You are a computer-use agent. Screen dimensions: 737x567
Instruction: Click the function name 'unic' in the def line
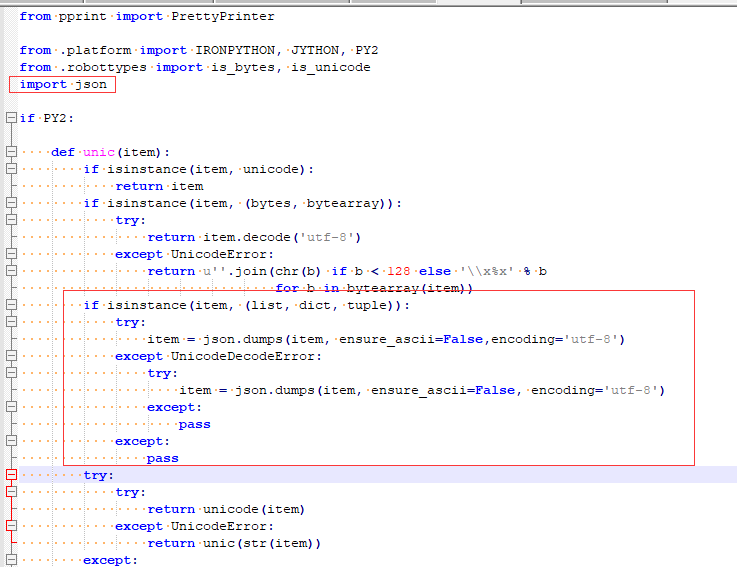tap(99, 152)
